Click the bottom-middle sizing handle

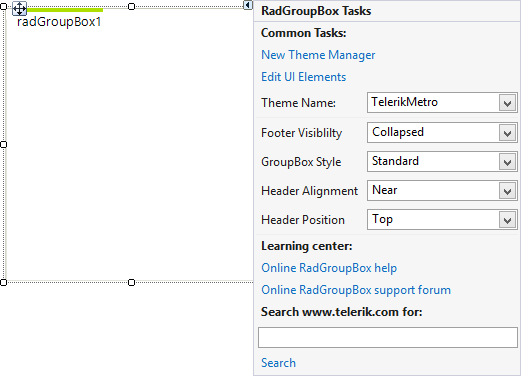click(132, 283)
